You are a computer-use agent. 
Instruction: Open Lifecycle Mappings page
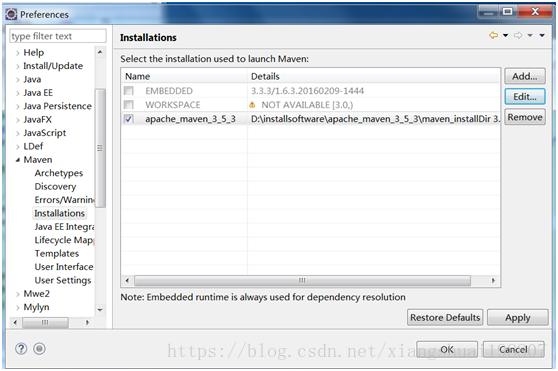point(64,240)
